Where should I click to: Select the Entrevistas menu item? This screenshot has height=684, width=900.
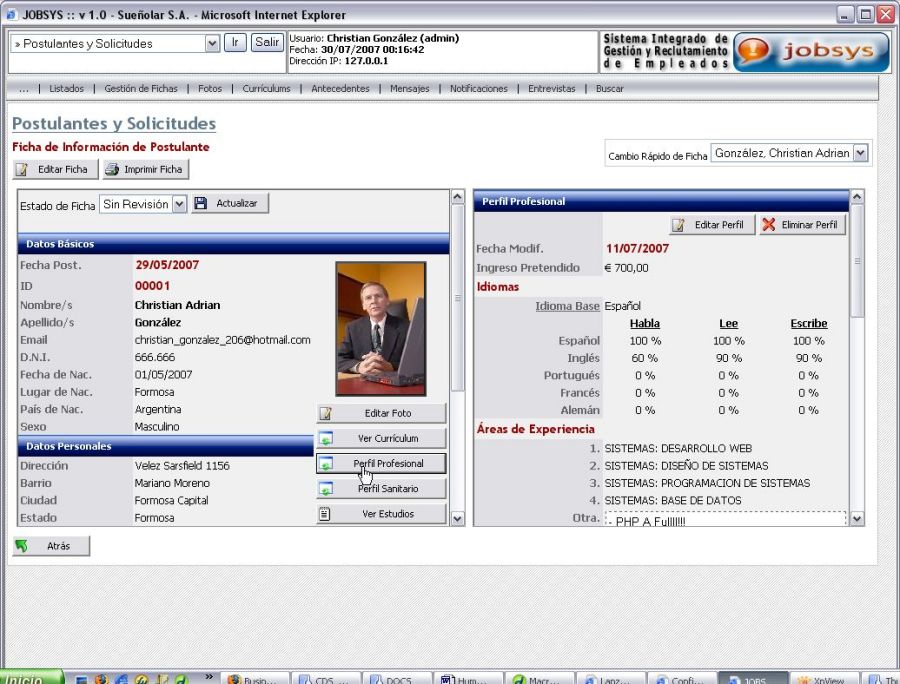pos(552,89)
